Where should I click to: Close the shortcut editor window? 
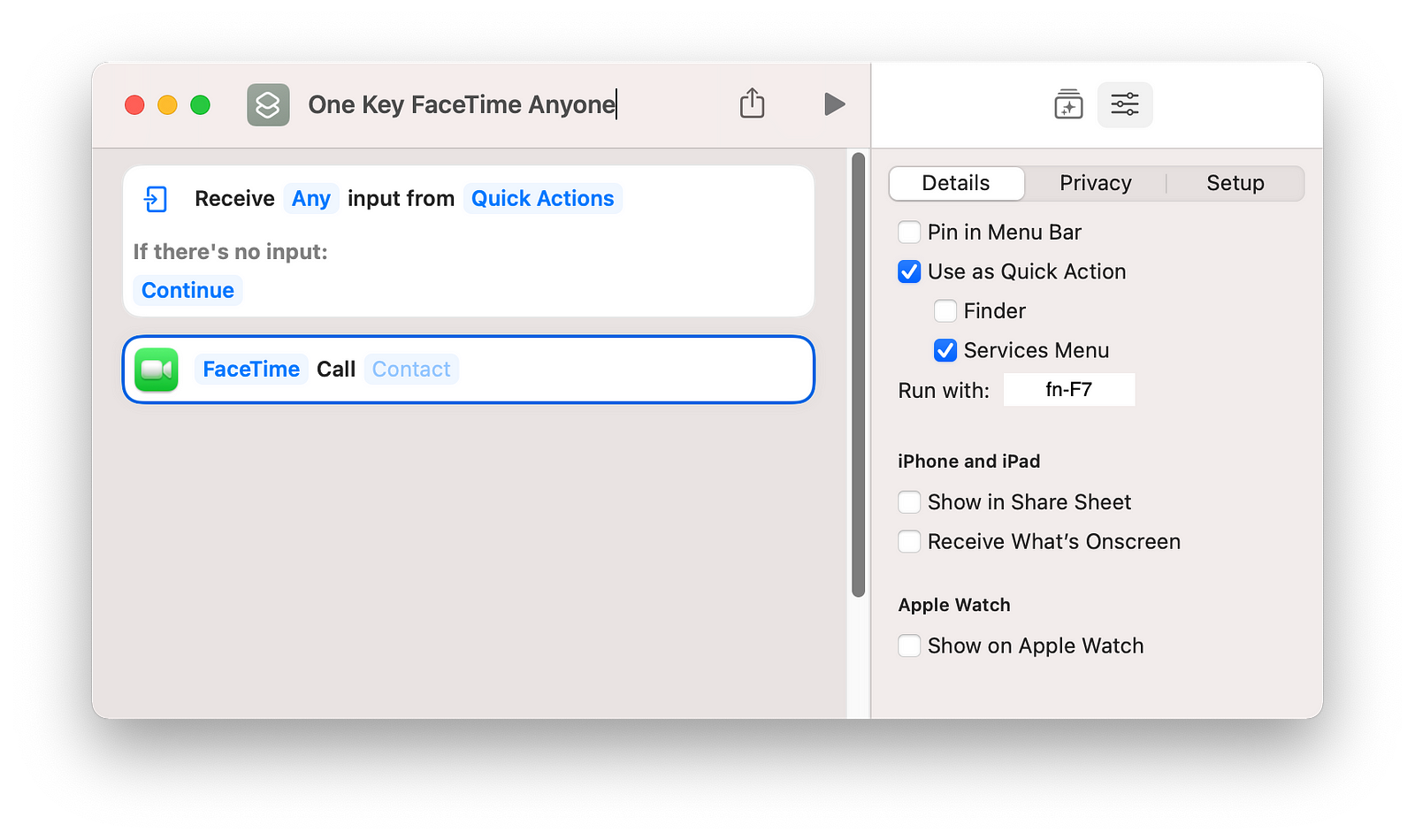pos(134,105)
